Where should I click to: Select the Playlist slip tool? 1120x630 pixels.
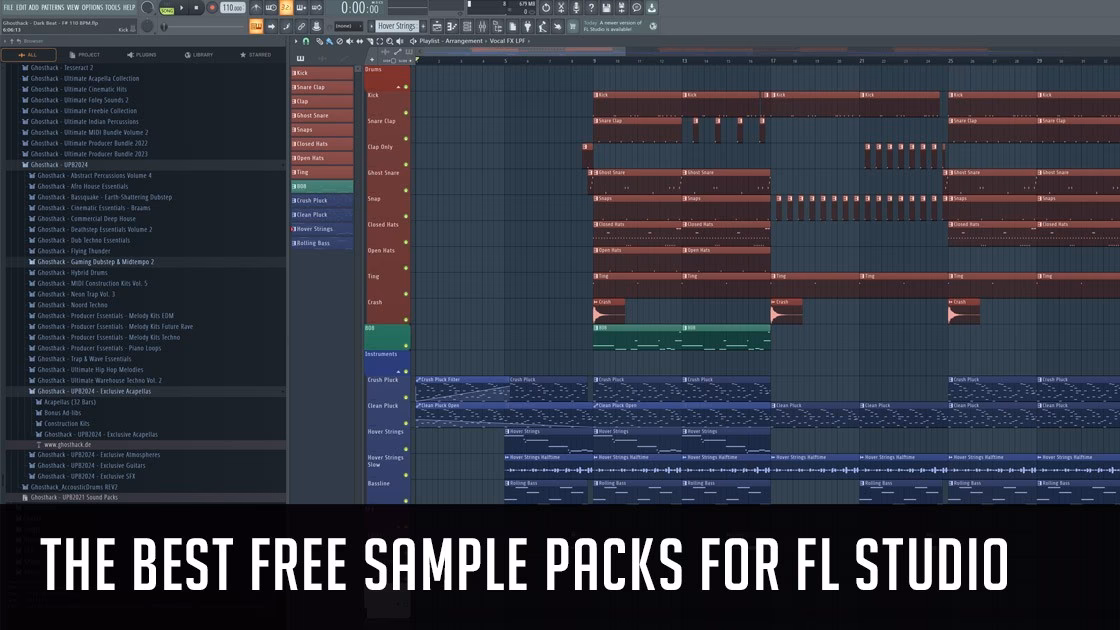(x=359, y=41)
